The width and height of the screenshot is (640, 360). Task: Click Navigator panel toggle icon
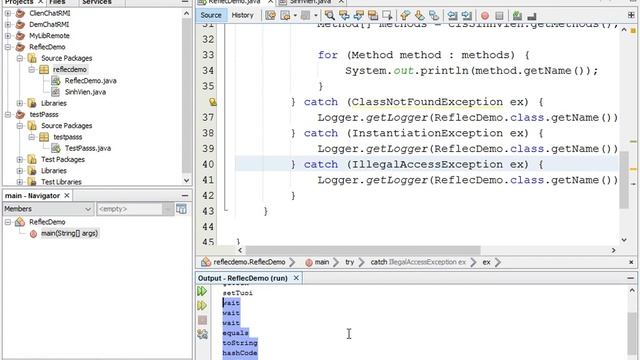(x=181, y=209)
